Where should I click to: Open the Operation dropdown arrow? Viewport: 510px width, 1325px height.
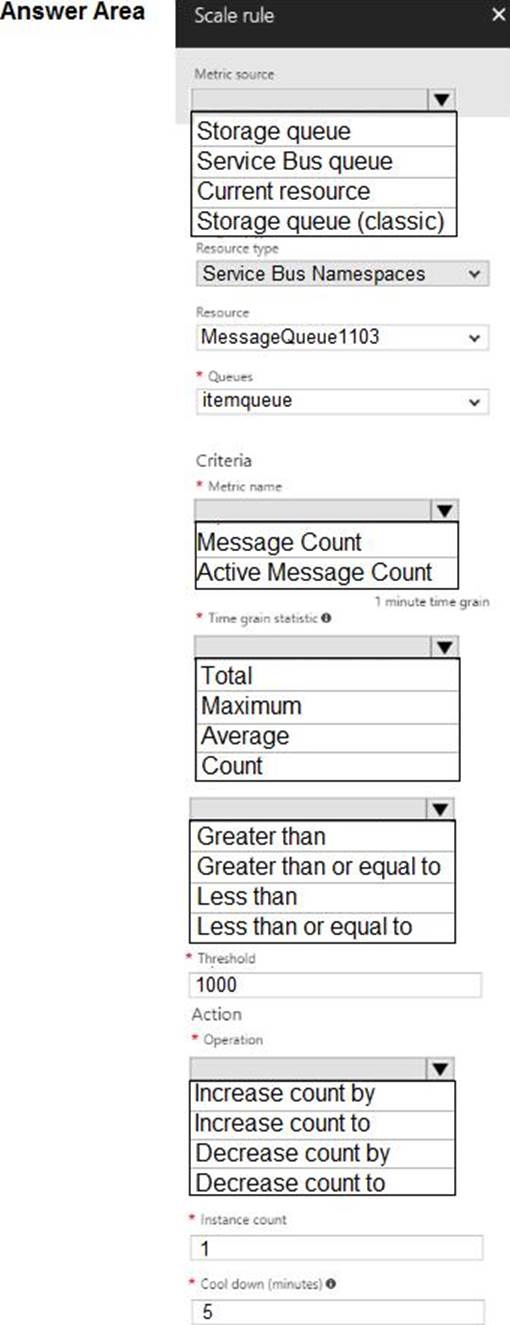441,1069
